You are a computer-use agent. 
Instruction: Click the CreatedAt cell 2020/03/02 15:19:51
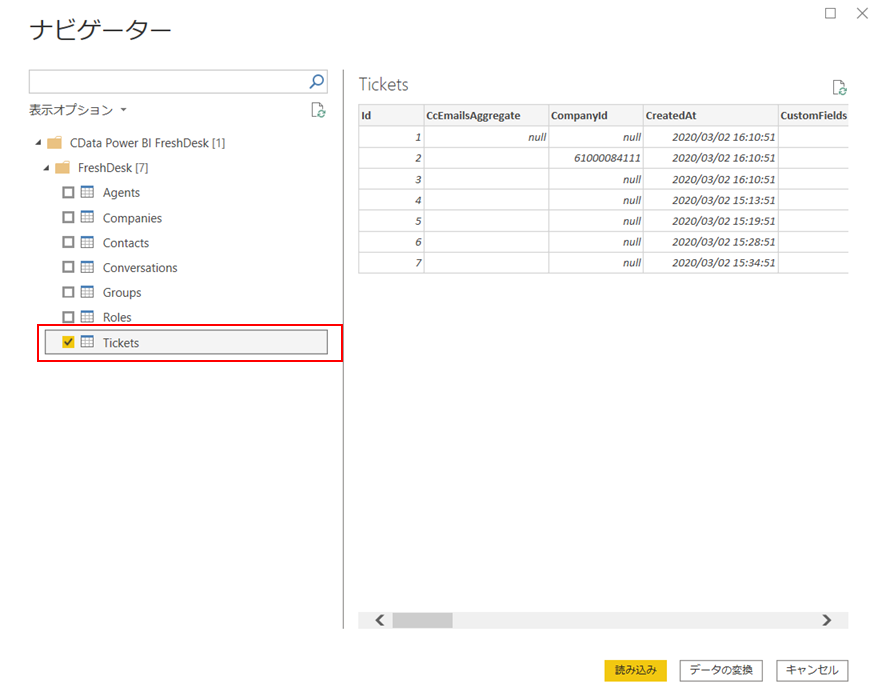click(711, 221)
